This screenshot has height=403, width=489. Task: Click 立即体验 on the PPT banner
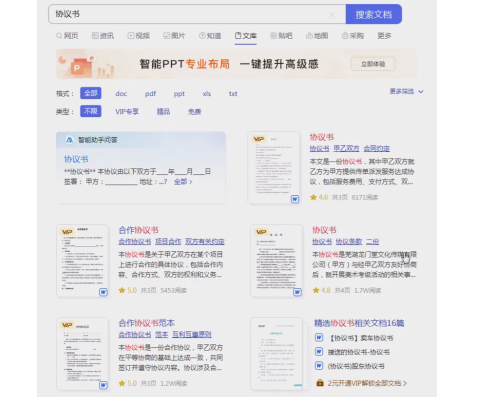pos(373,64)
